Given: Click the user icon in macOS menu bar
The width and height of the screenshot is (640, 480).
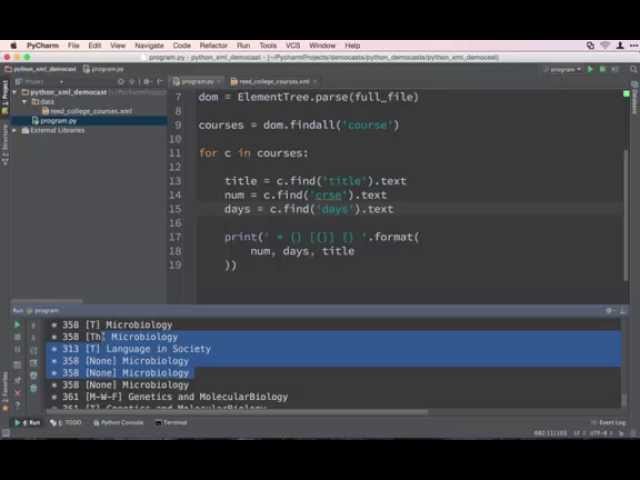Looking at the screenshot, I should [x=620, y=45].
